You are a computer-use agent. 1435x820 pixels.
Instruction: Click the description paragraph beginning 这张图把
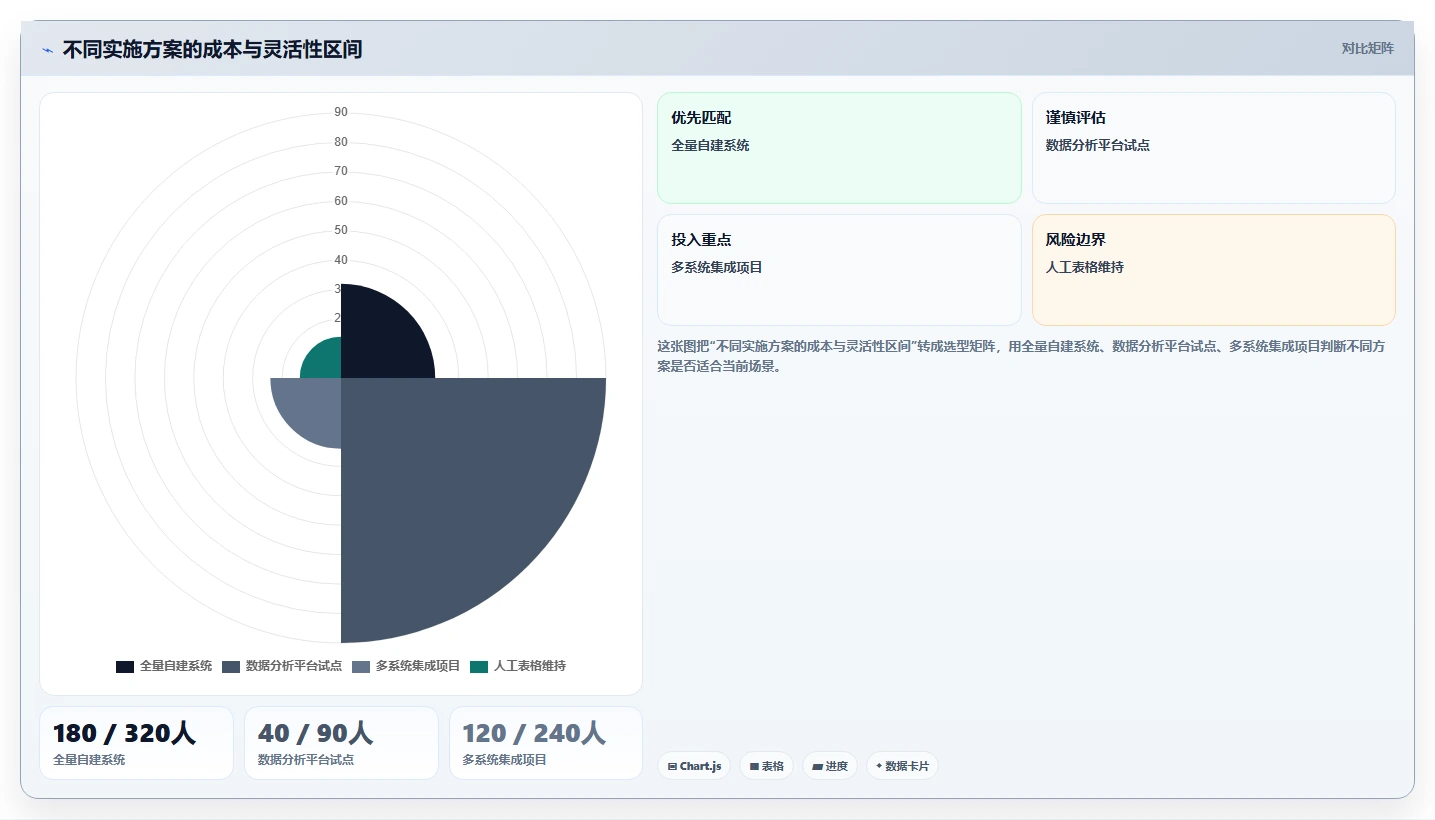tap(1020, 356)
